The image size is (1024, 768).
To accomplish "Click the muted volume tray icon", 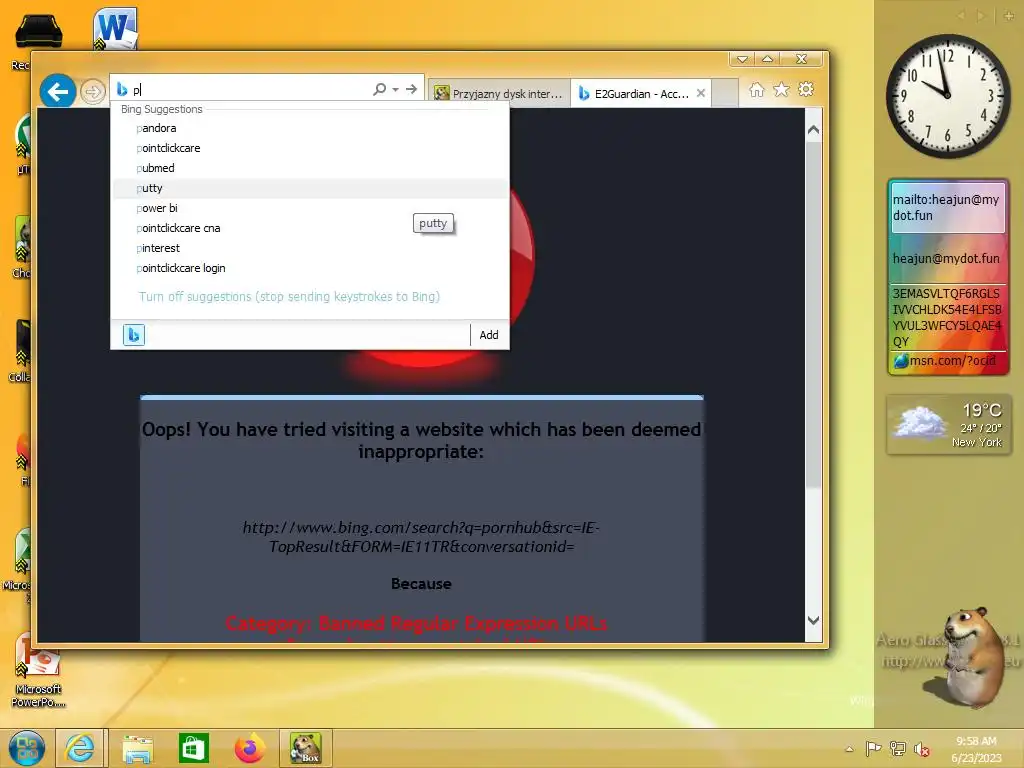I will click(x=921, y=749).
